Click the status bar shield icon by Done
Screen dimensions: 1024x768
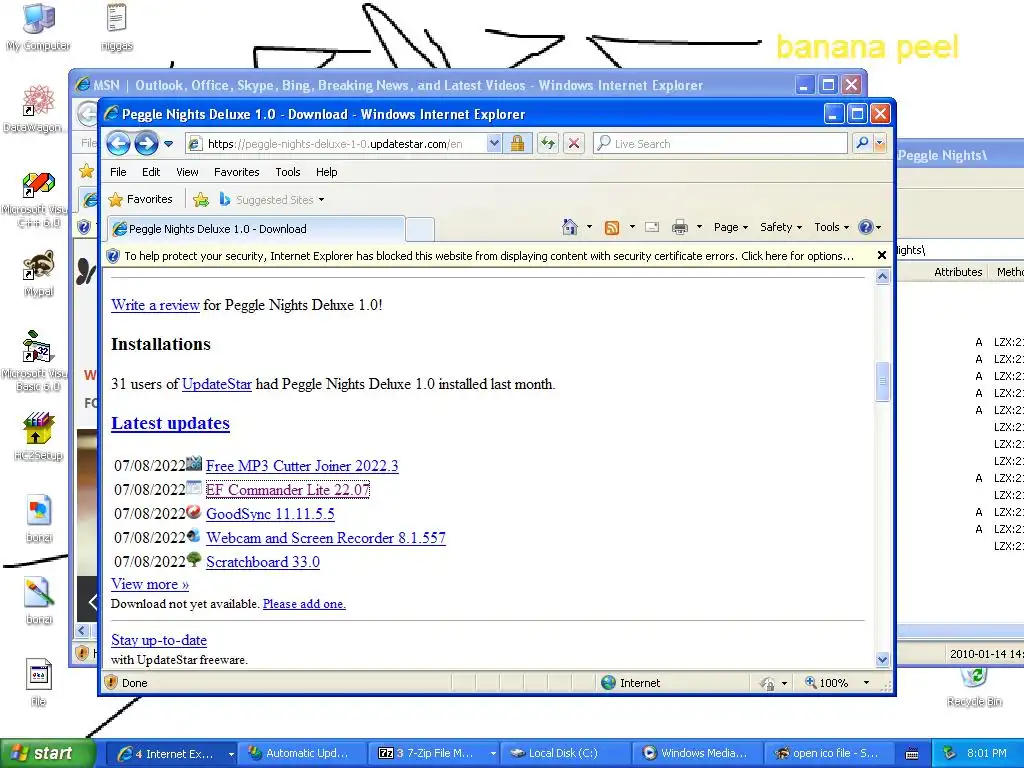coord(111,682)
